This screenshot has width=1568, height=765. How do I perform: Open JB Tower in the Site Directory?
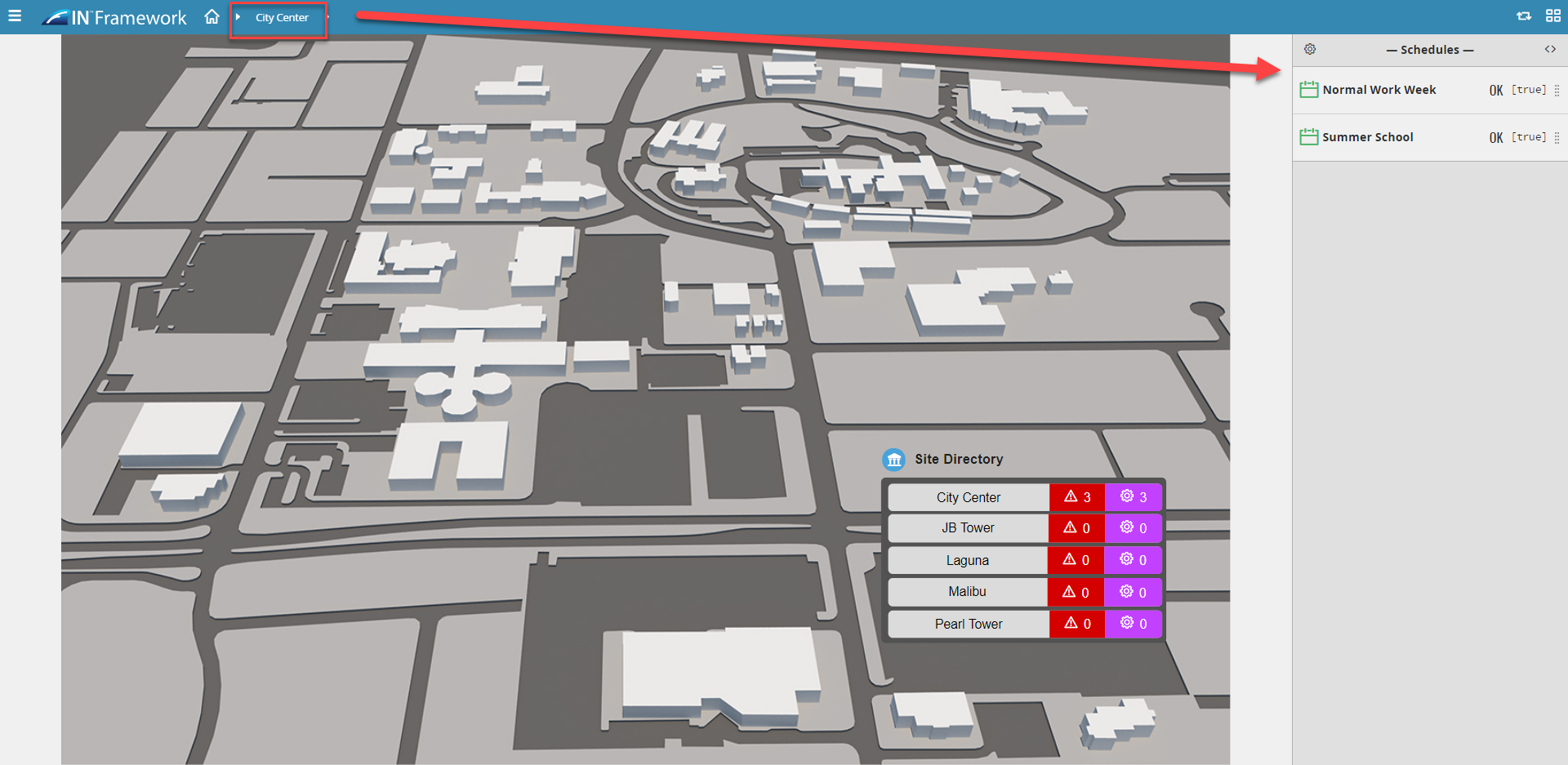(968, 528)
